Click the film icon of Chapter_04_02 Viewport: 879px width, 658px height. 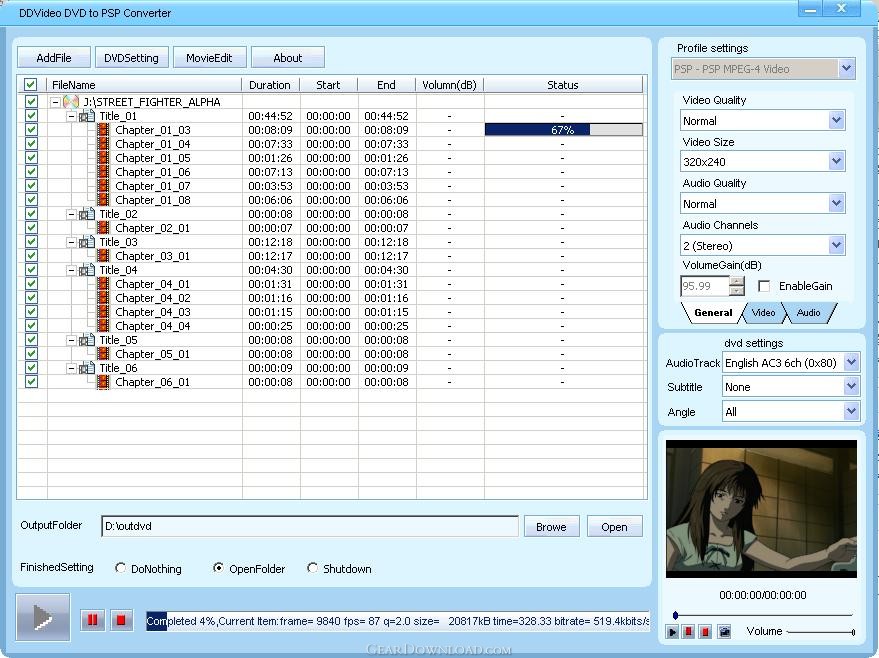pyautogui.click(x=103, y=298)
